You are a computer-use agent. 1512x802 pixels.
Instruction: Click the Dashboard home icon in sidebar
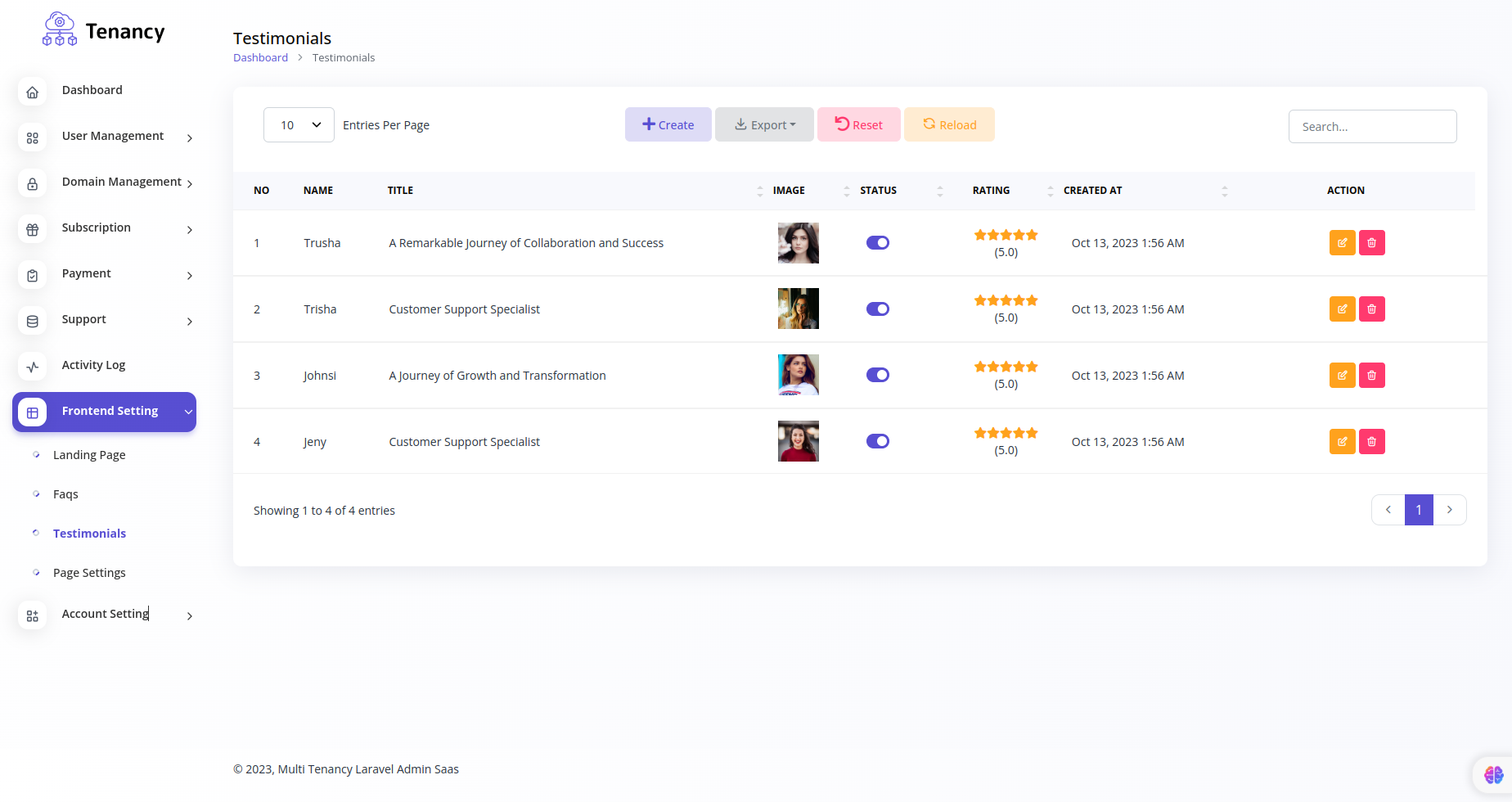(x=32, y=92)
